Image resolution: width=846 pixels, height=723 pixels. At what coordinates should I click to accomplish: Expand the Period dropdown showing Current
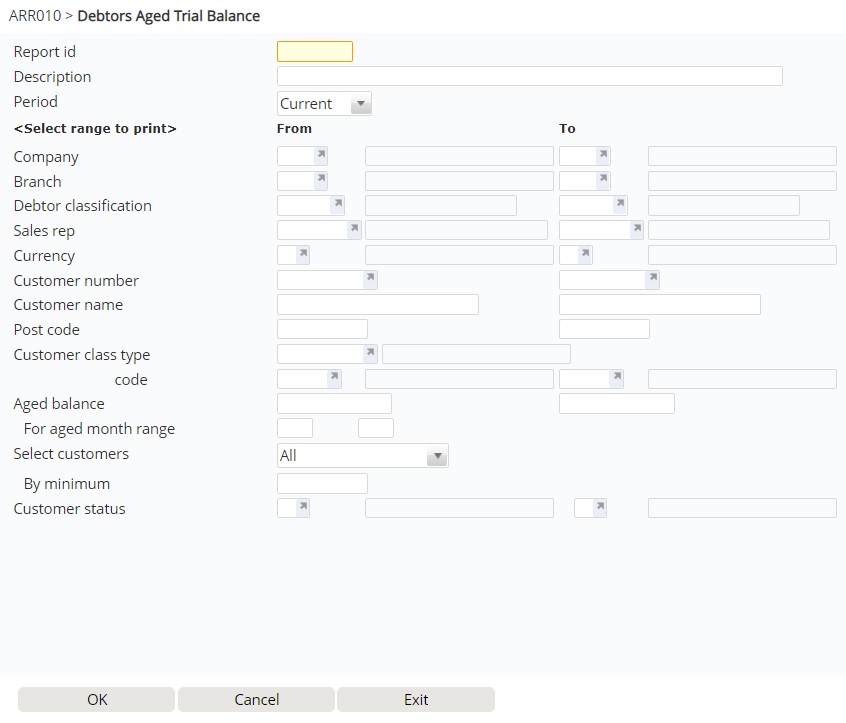pyautogui.click(x=361, y=104)
